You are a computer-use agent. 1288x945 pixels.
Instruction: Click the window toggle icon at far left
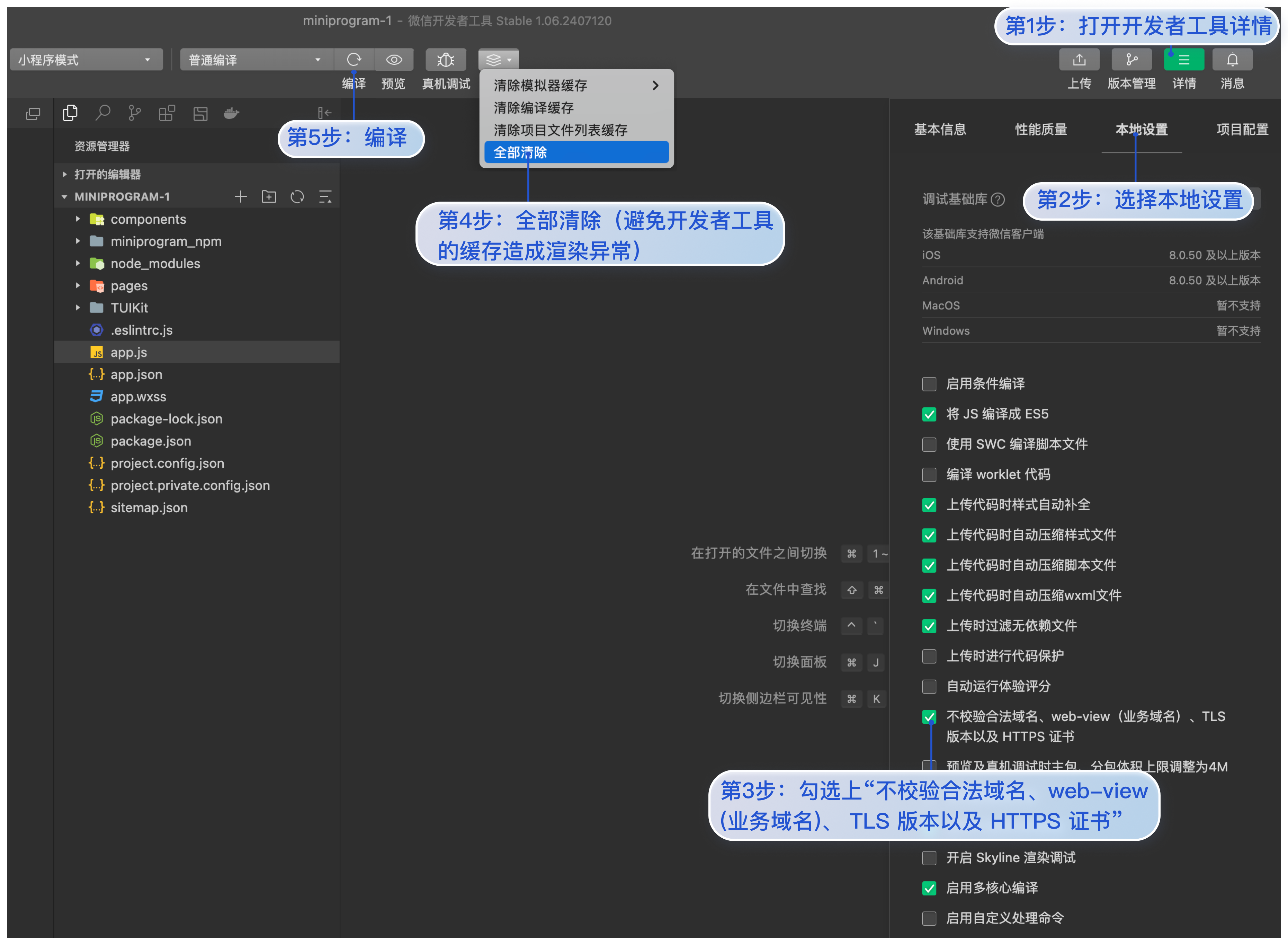click(33, 113)
